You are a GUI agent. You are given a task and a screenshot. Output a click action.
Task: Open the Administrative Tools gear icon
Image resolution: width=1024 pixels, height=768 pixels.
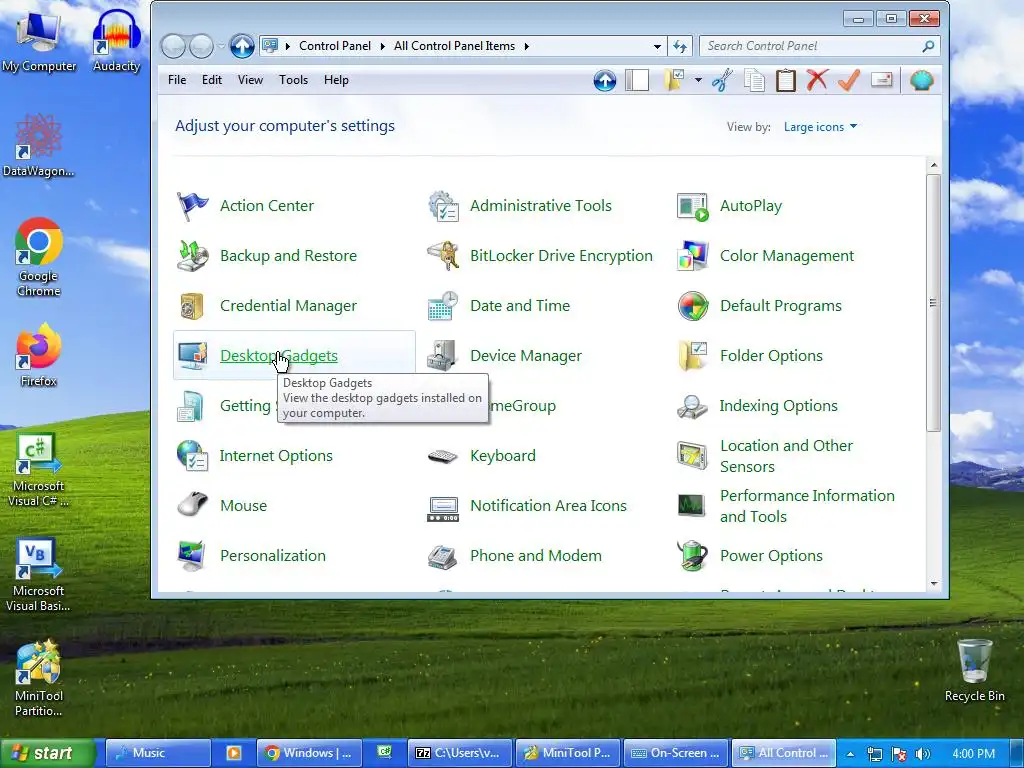click(443, 206)
